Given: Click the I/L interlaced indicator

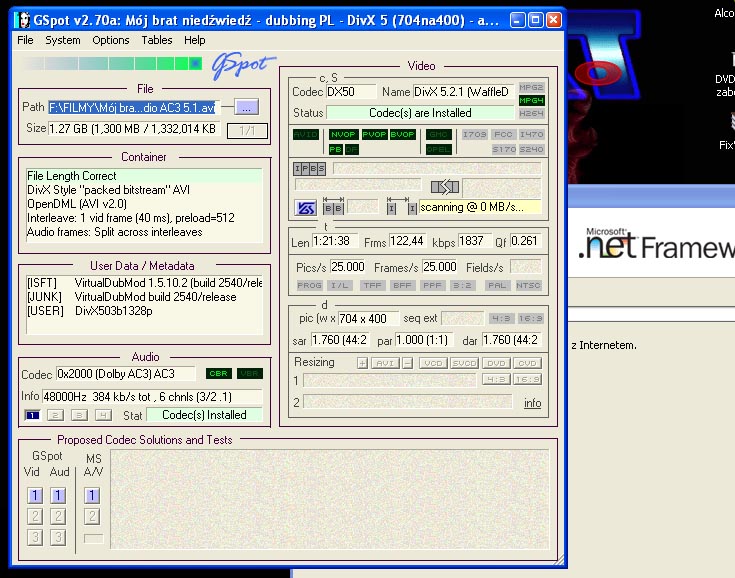Looking at the screenshot, I should click(340, 285).
